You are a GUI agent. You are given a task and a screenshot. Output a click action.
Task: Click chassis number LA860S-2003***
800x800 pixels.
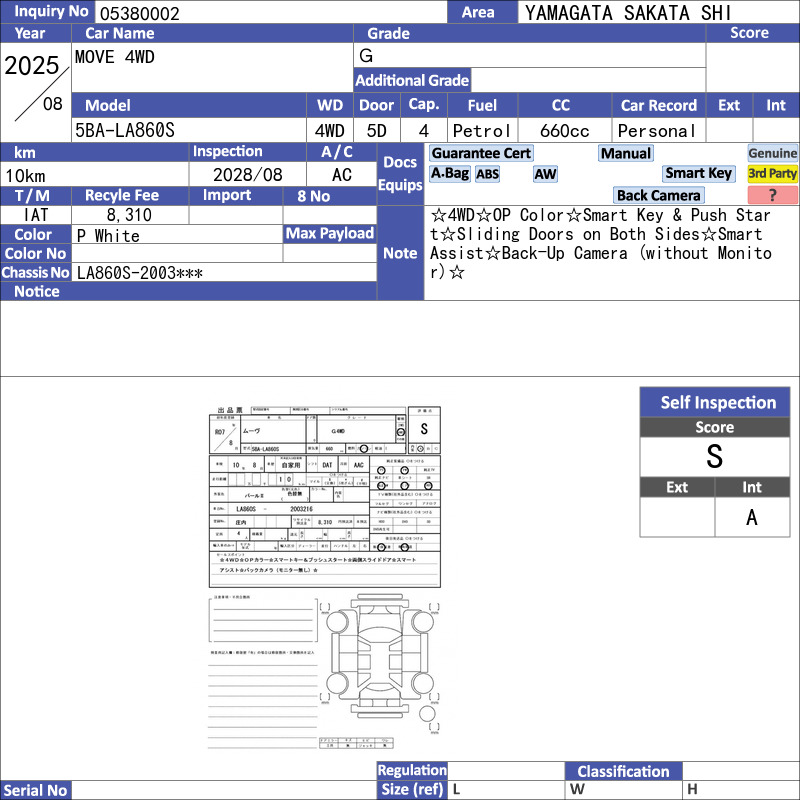(x=140, y=273)
